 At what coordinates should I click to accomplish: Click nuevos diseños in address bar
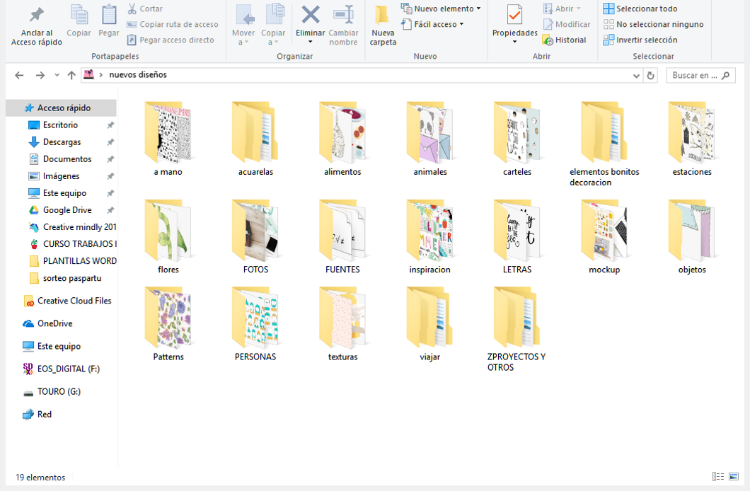click(x=138, y=75)
